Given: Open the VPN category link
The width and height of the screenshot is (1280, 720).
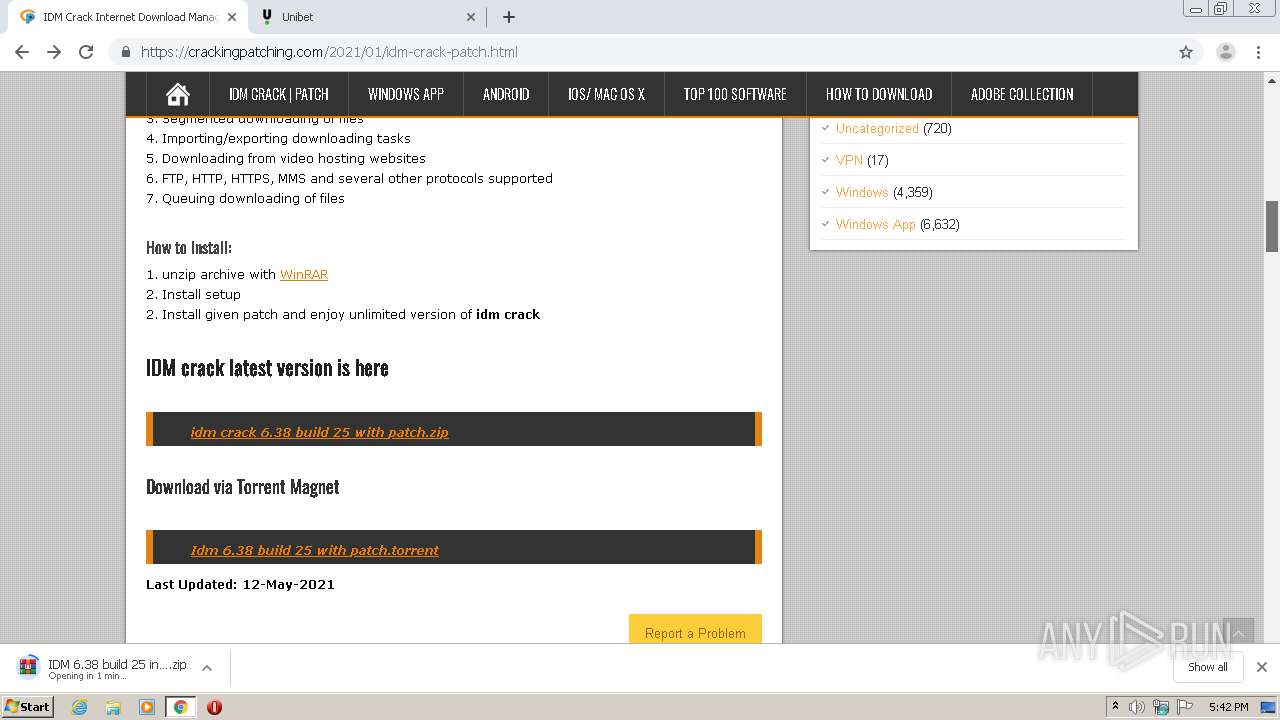Looking at the screenshot, I should (849, 160).
